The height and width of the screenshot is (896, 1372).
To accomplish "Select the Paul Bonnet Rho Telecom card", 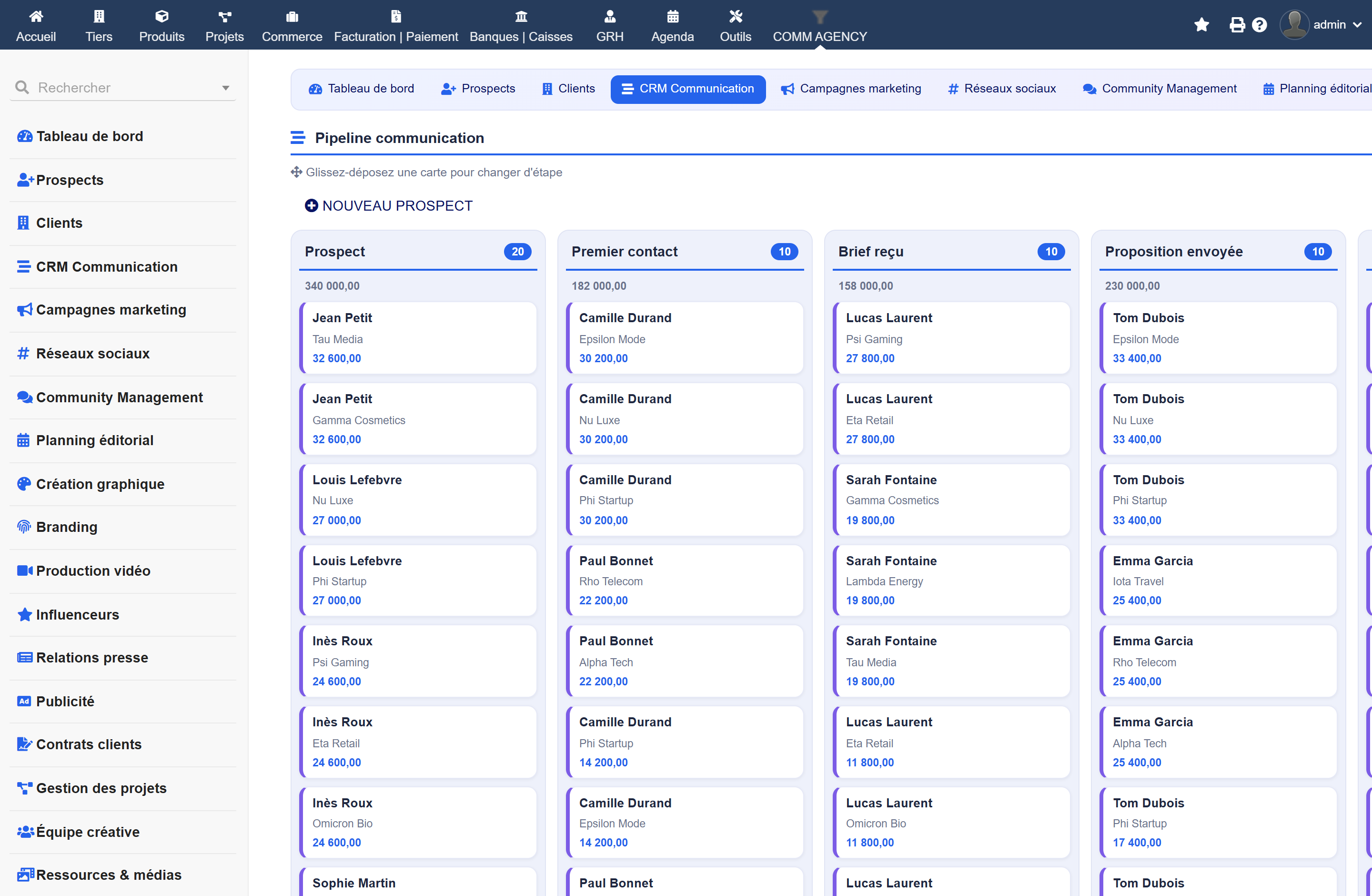I will pos(685,580).
